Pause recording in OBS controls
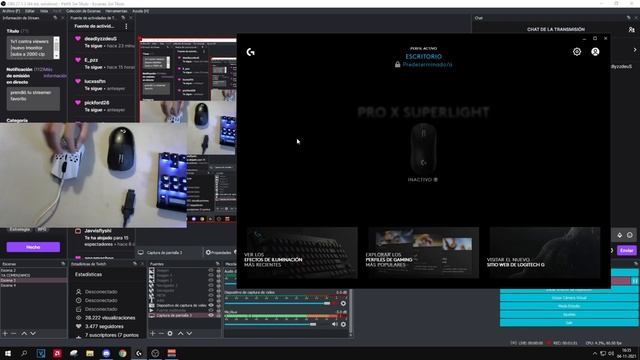This screenshot has height=360, width=640. coord(635,281)
